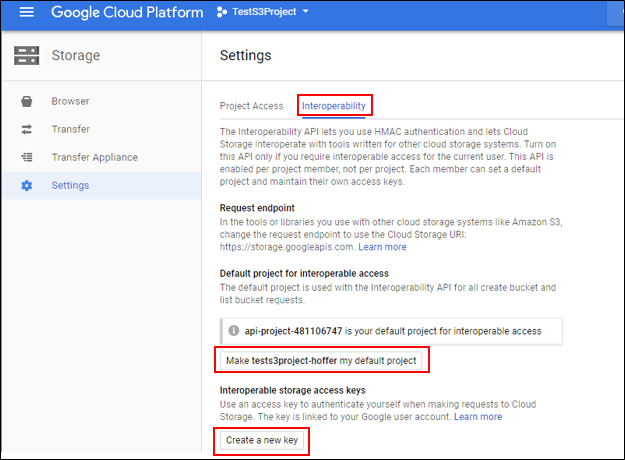Image resolution: width=625 pixels, height=460 pixels.
Task: Click the Settings gear icon
Action: (27, 185)
